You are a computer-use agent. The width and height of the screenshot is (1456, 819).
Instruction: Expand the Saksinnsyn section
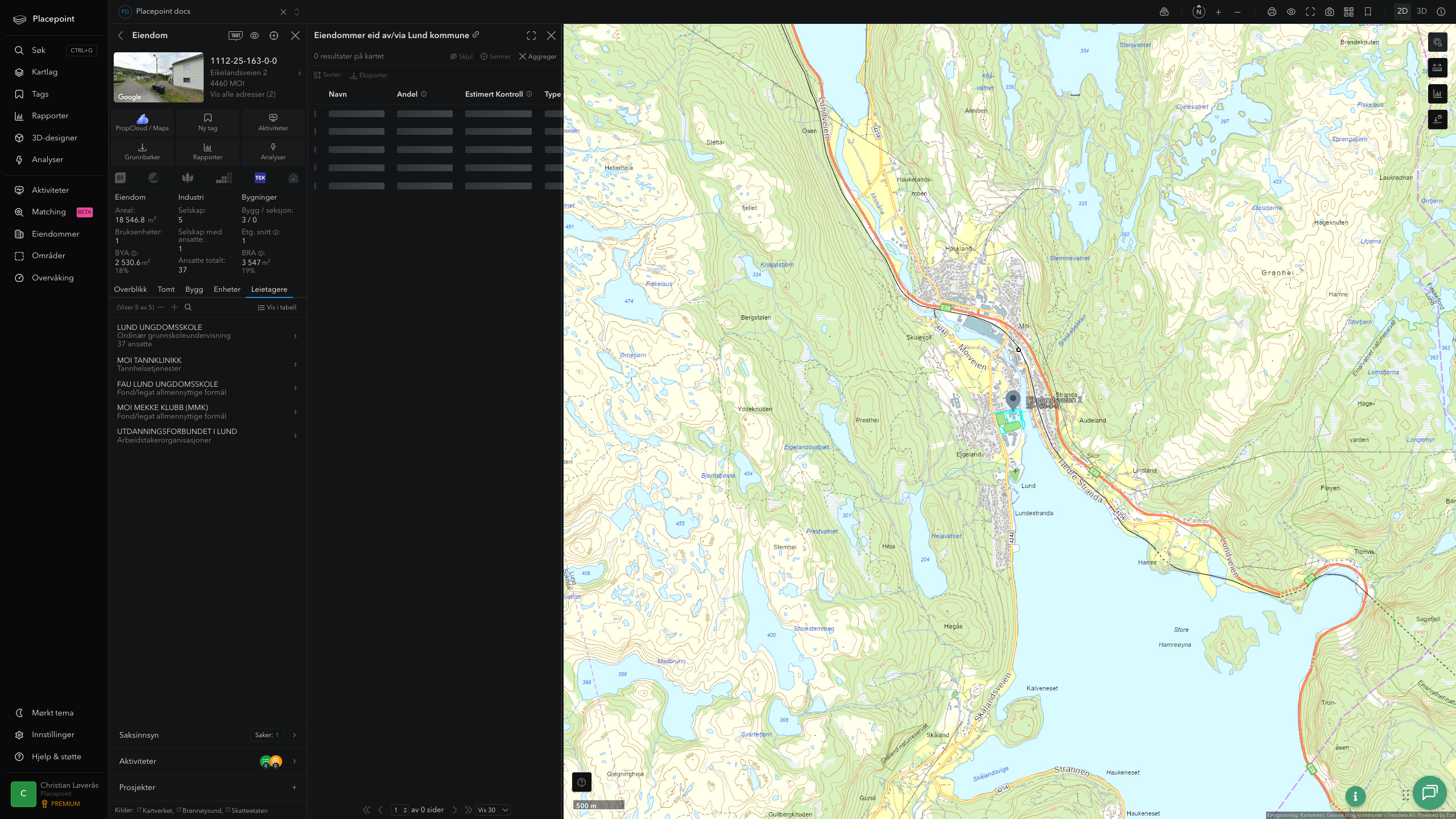(208, 735)
